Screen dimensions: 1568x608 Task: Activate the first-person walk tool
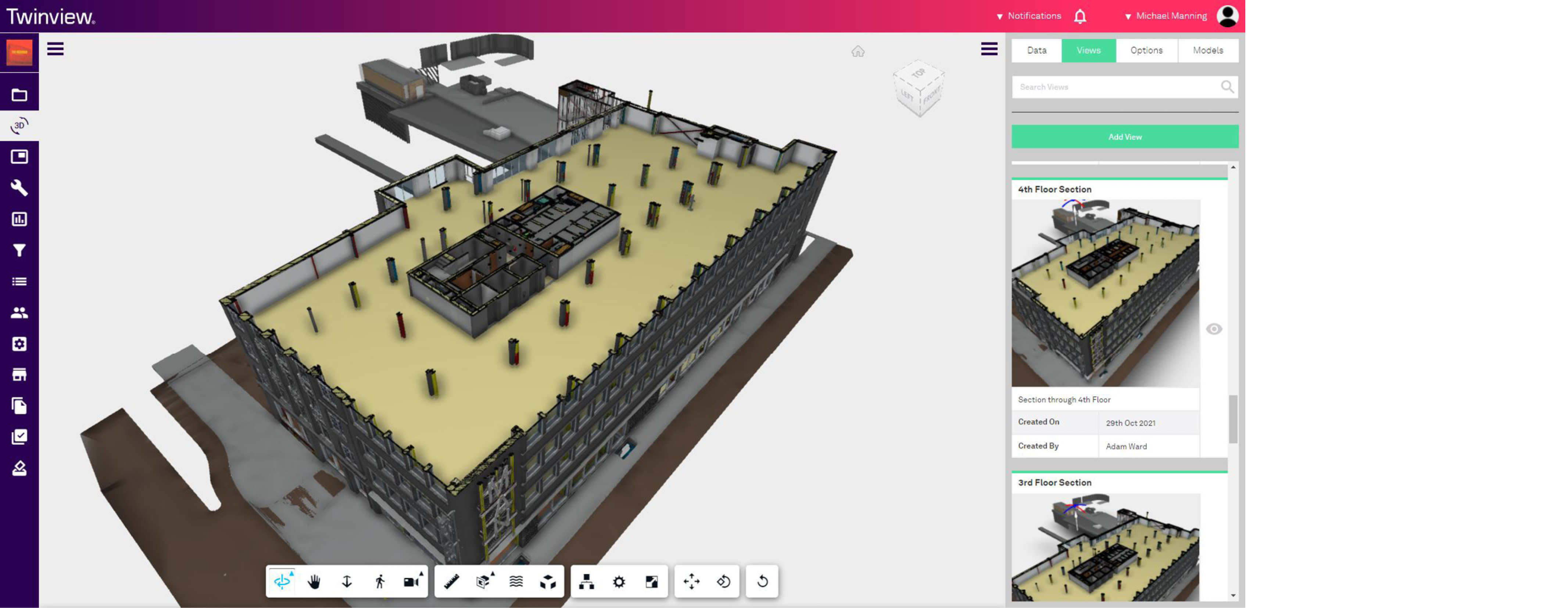(x=380, y=582)
